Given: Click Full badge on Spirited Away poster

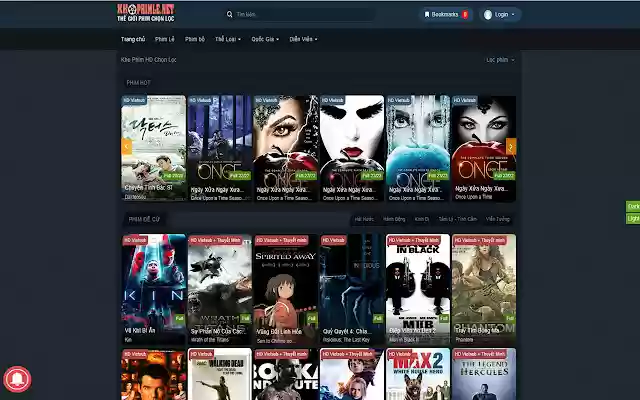Looking at the screenshot, I should [x=311, y=318].
